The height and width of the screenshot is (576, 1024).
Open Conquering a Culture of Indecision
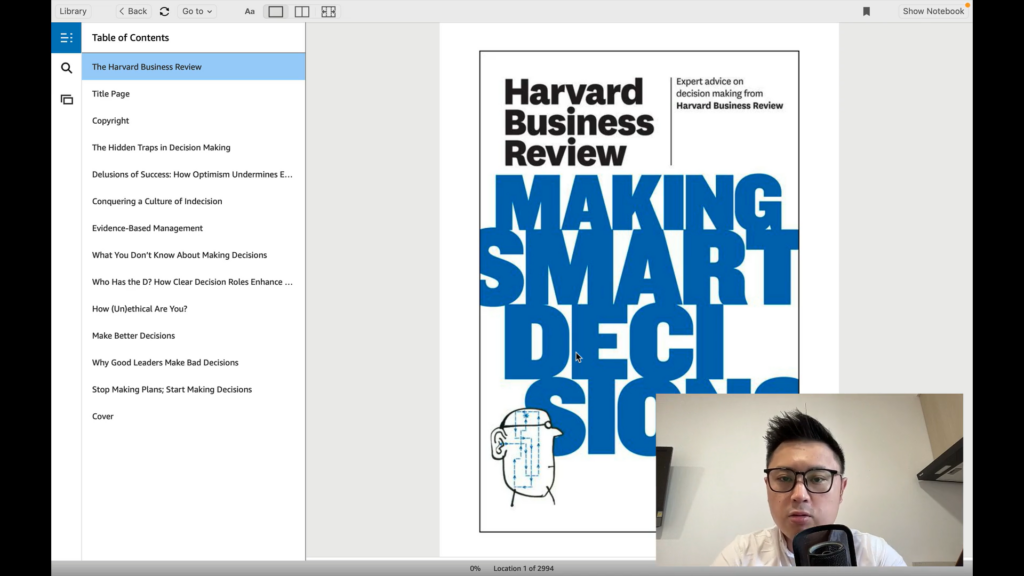pos(193,201)
